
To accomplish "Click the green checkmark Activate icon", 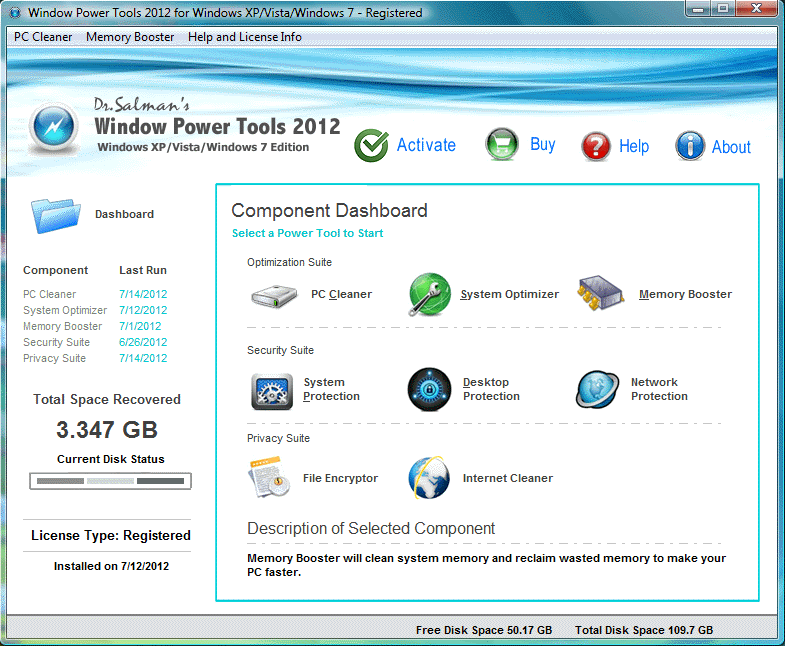I will [371, 145].
